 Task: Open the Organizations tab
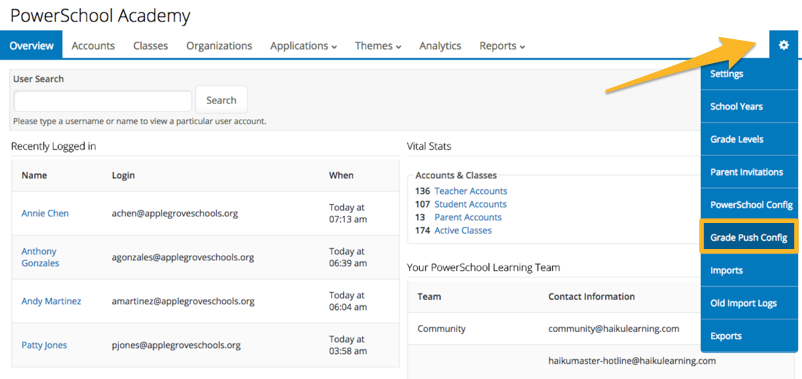pyautogui.click(x=219, y=46)
